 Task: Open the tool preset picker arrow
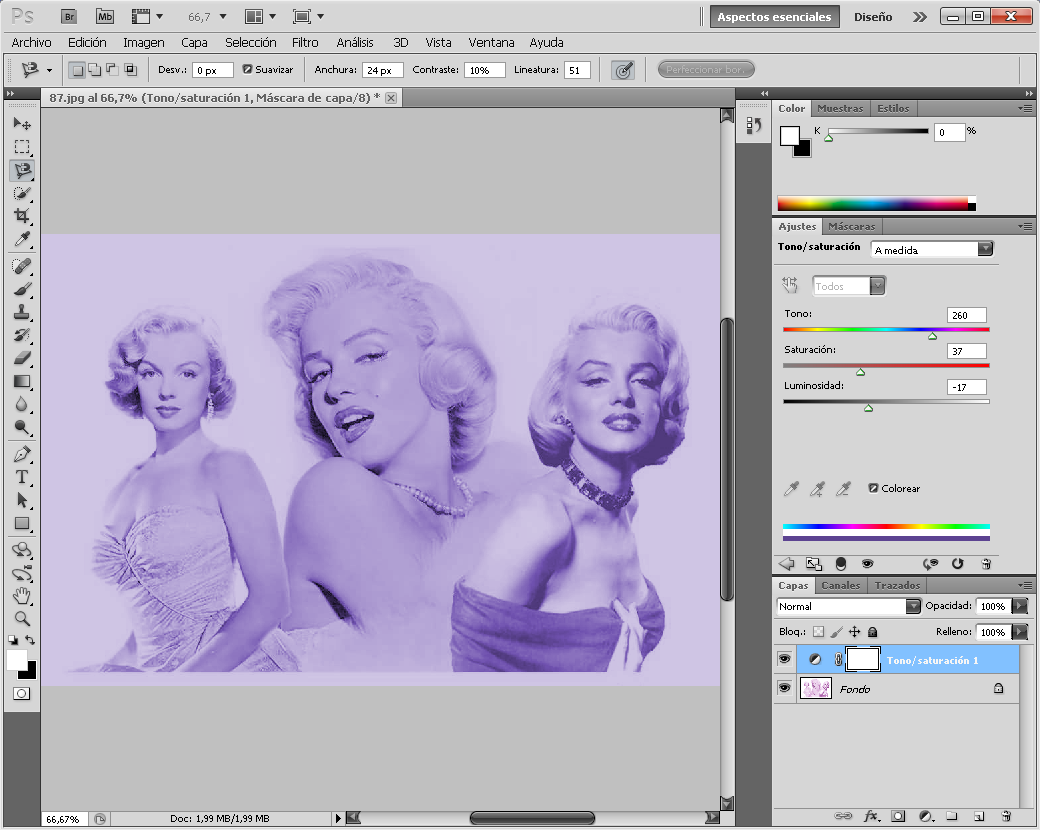point(49,70)
